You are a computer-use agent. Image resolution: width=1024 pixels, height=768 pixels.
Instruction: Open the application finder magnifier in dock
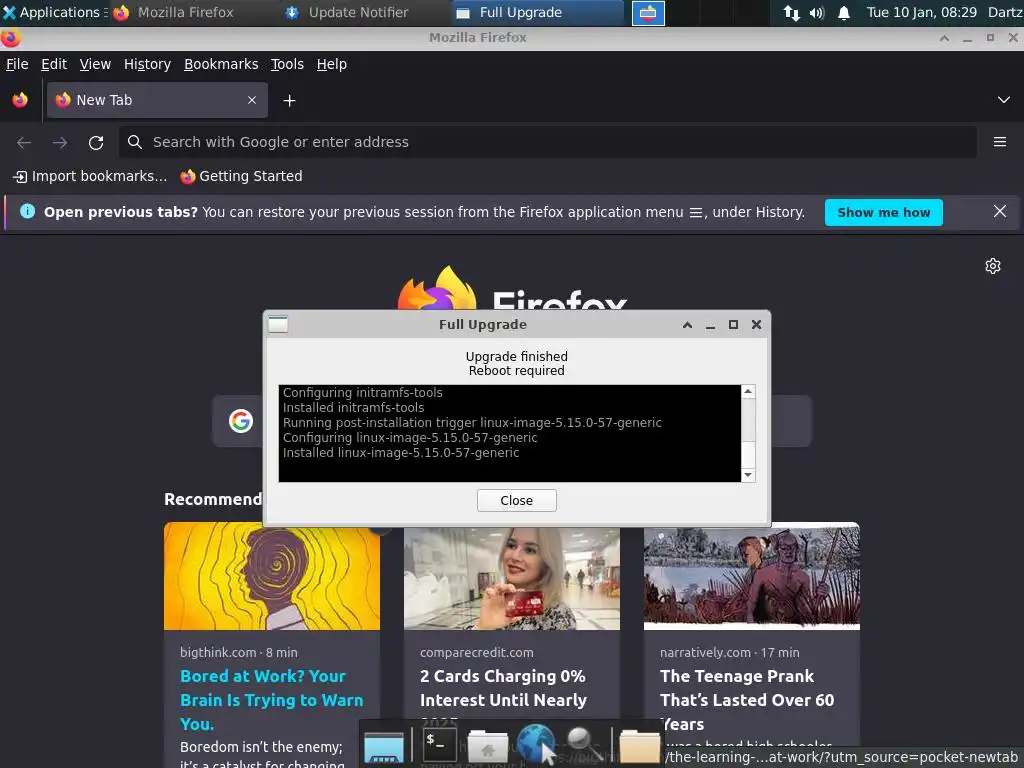click(x=584, y=744)
